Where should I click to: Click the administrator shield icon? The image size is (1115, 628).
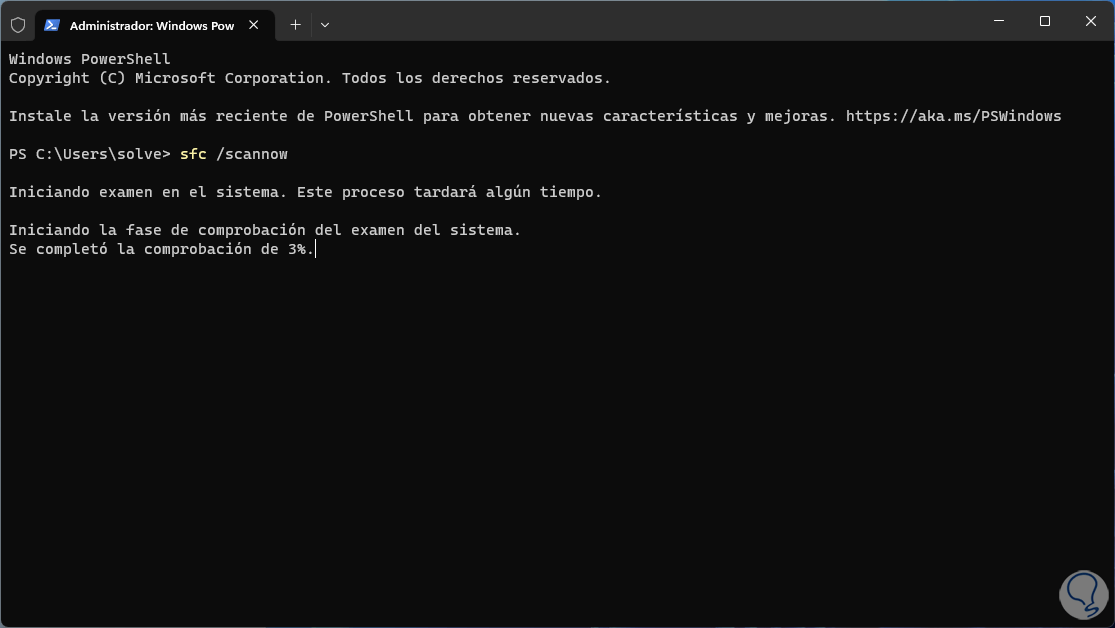point(18,25)
